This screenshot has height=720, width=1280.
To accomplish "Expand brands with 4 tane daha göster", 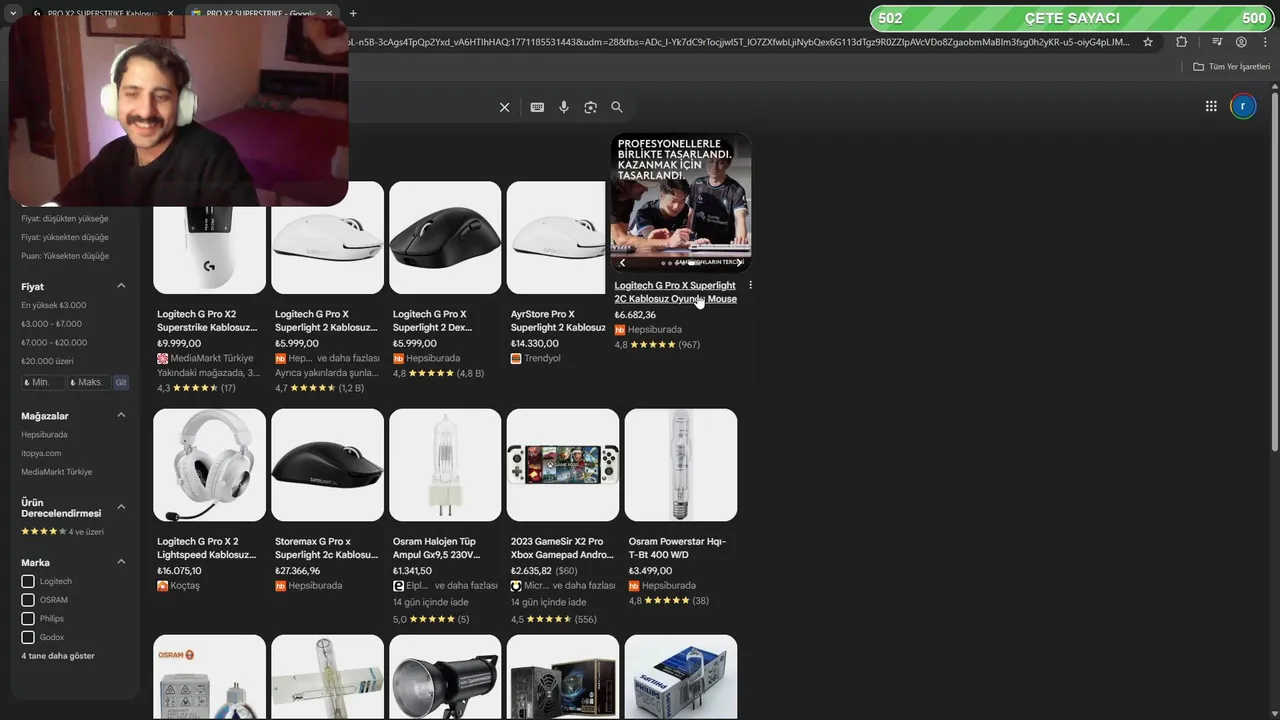I will click(x=58, y=656).
